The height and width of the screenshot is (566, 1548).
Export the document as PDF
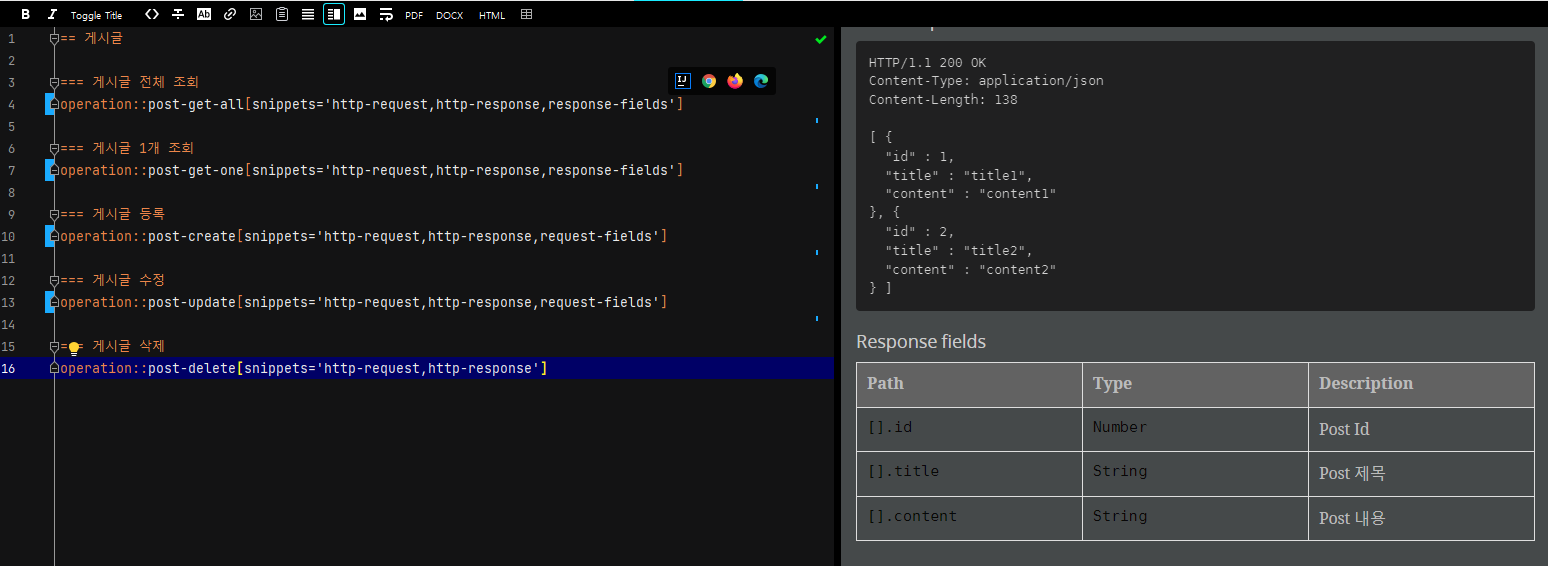pos(414,15)
